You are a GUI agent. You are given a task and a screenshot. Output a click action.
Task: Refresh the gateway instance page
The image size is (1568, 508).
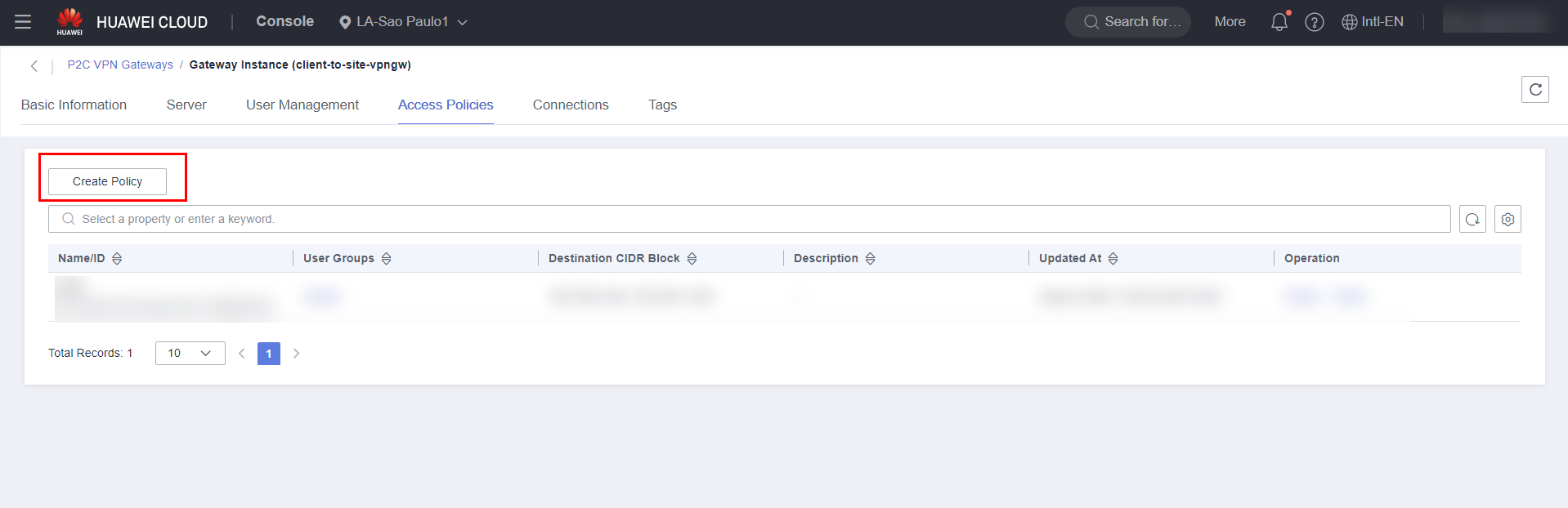(x=1534, y=89)
